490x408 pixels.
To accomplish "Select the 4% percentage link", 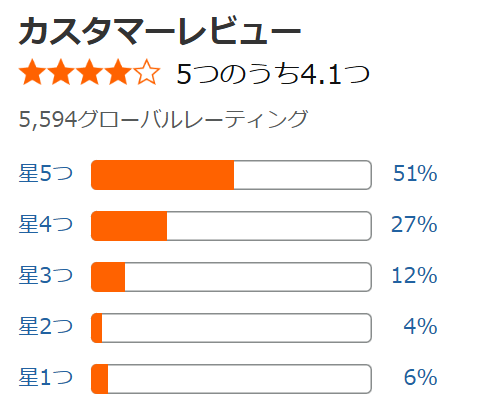I will pos(420,326).
